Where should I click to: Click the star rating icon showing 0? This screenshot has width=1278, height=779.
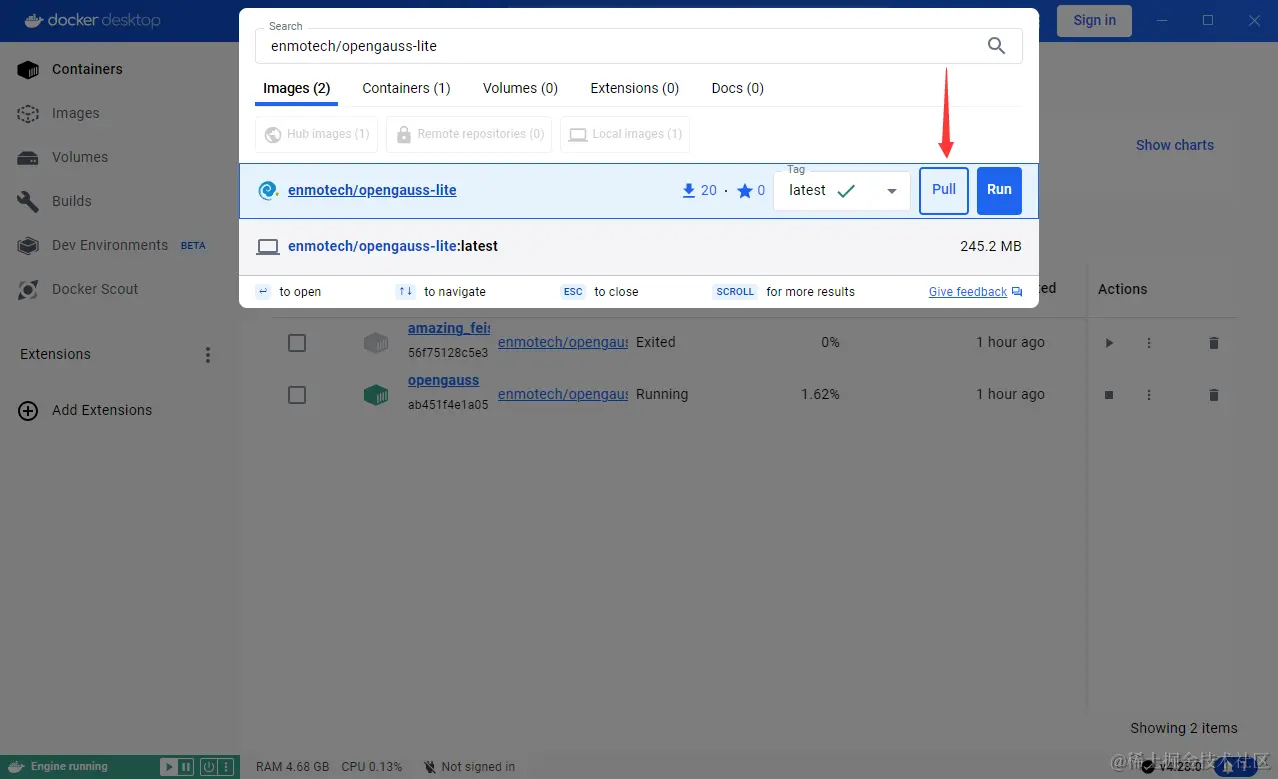coord(745,191)
